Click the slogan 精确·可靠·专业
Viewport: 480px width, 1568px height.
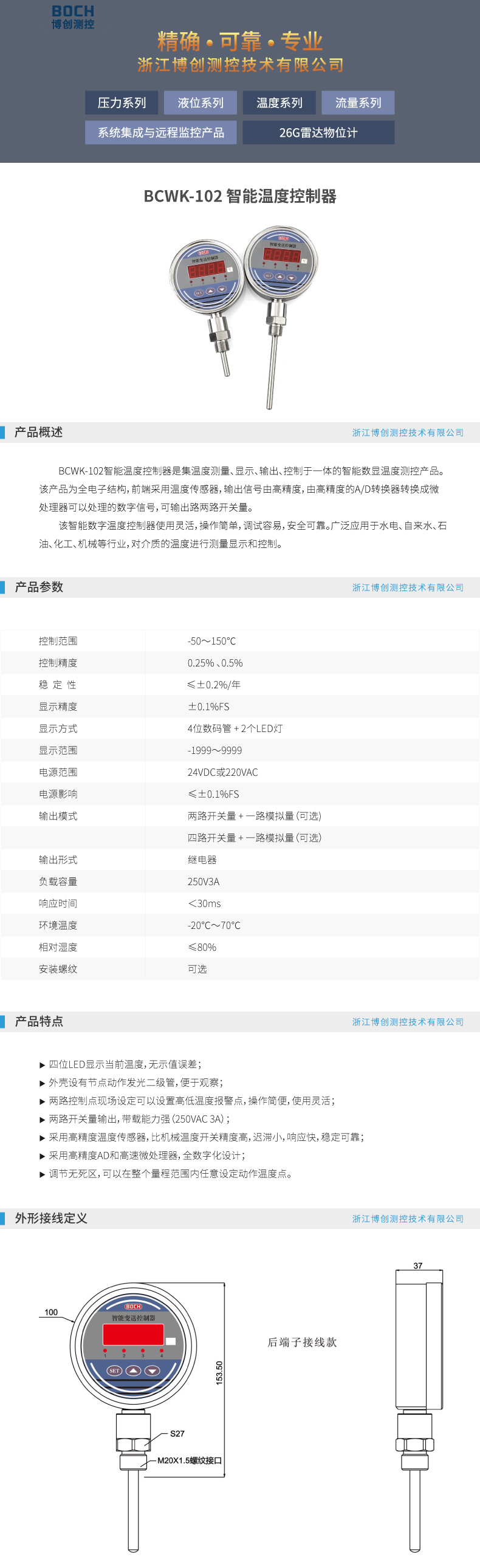click(240, 41)
